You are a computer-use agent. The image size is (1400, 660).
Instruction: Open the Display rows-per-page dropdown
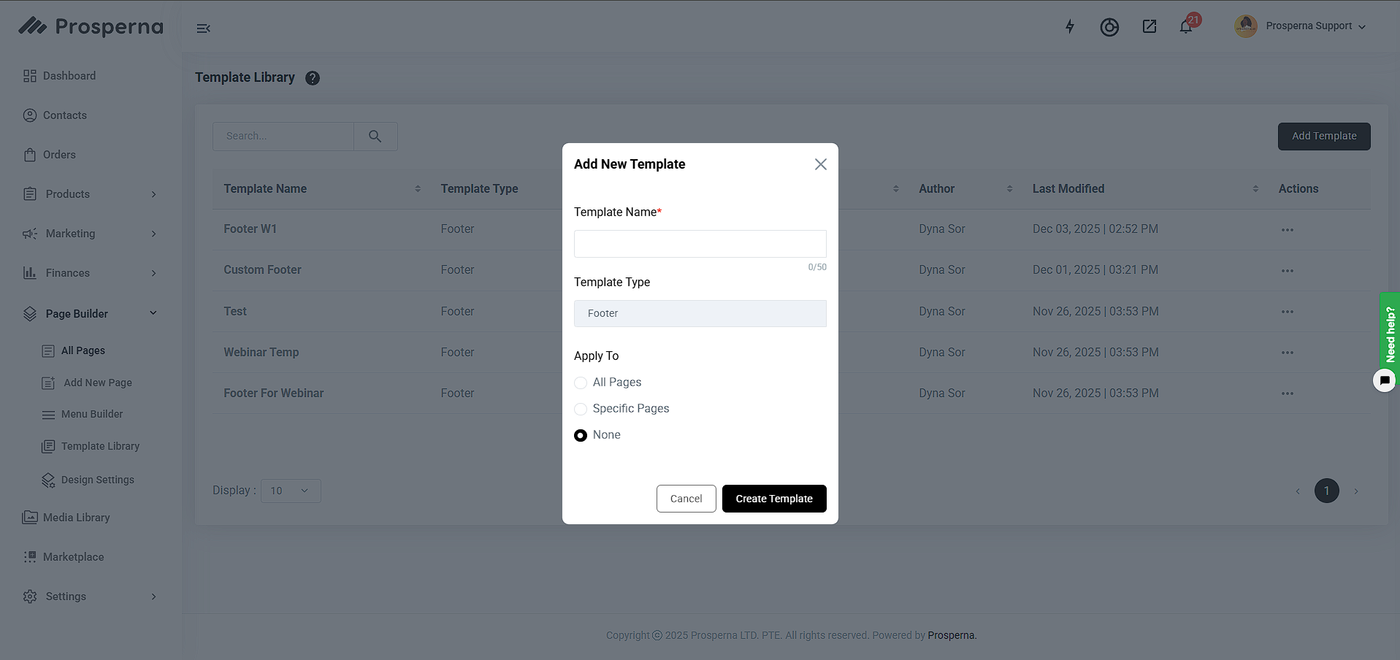point(290,491)
